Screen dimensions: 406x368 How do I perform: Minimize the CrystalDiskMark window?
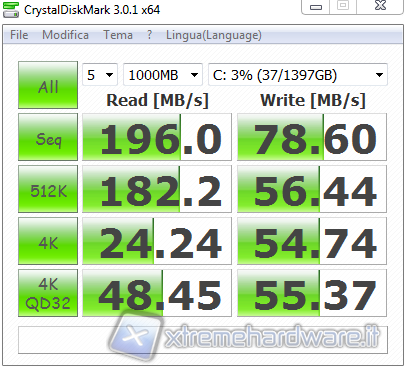click(x=316, y=7)
